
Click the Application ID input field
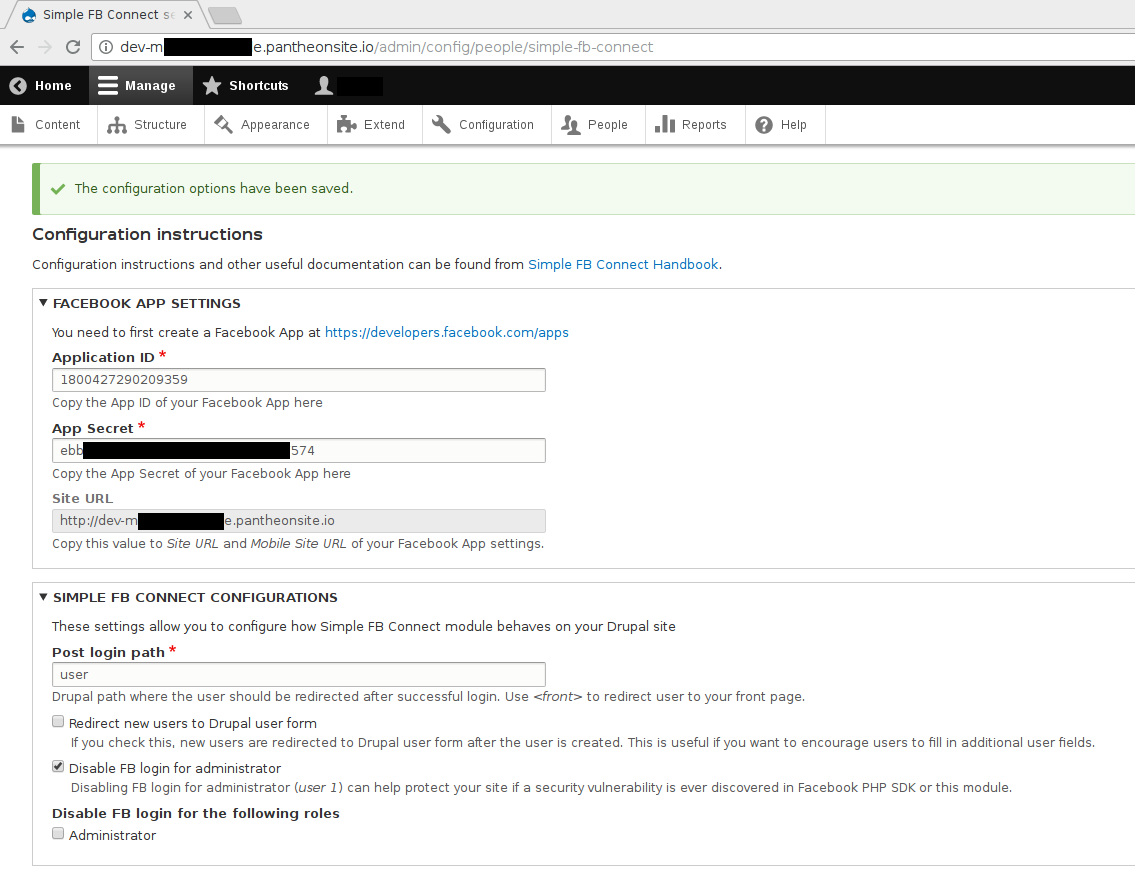point(299,380)
